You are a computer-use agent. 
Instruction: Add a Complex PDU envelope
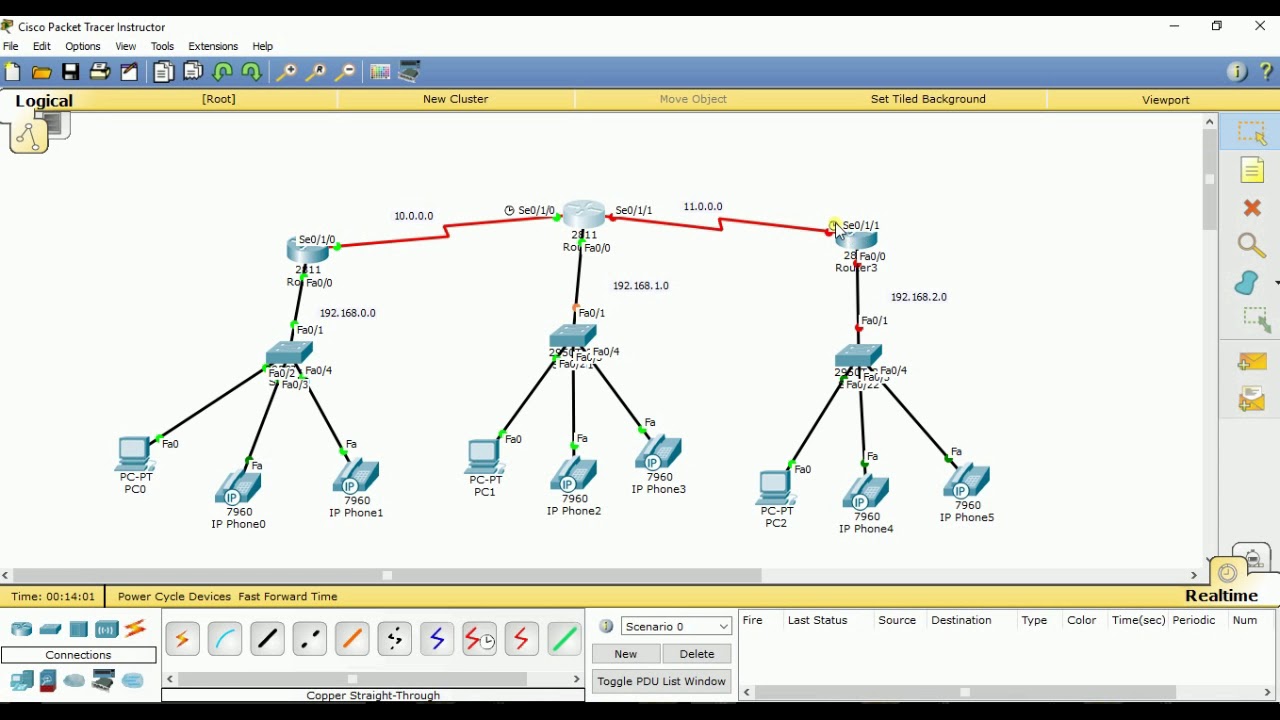(x=1252, y=399)
